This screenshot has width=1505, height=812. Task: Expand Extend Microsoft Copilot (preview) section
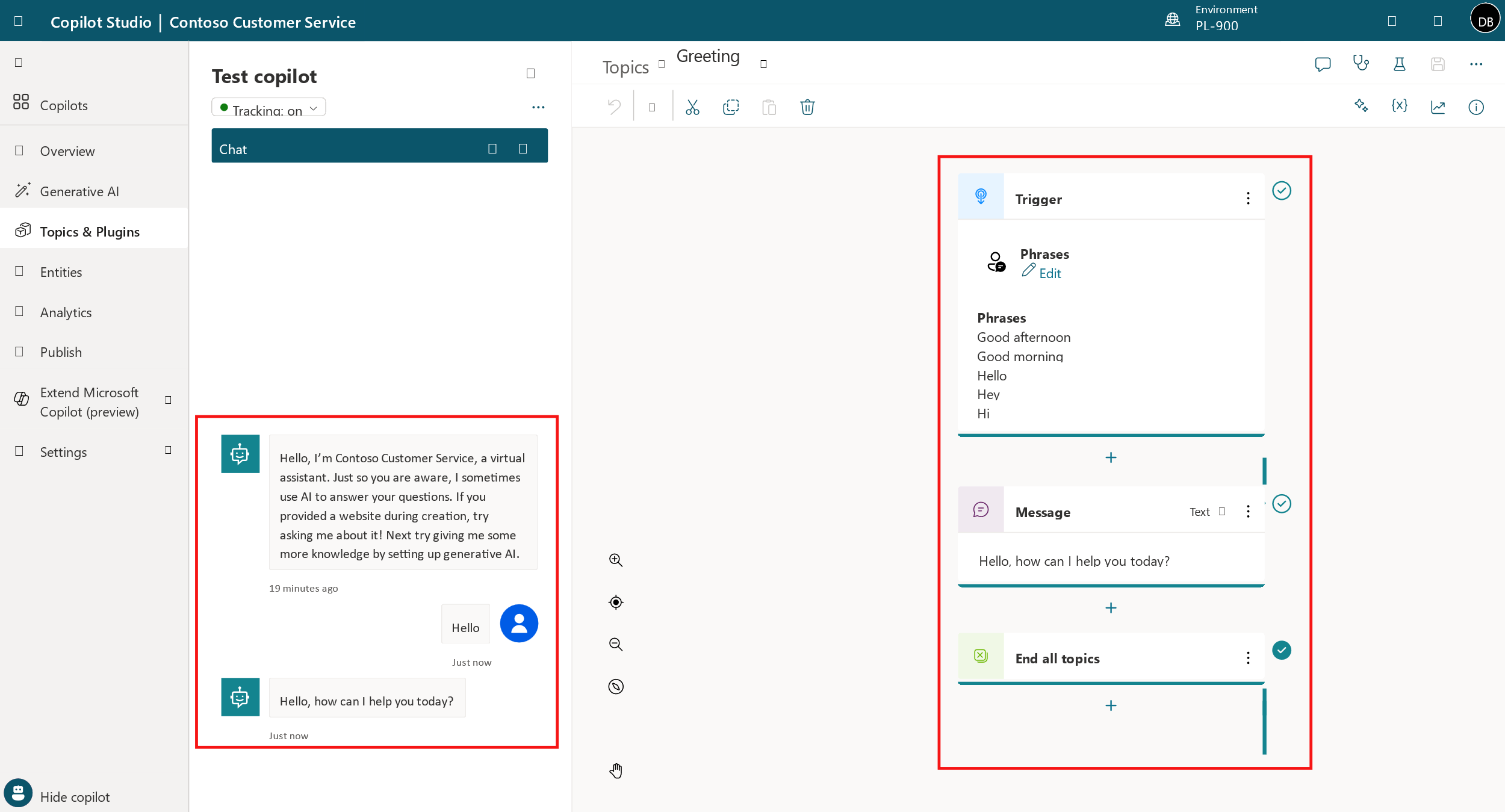click(168, 400)
